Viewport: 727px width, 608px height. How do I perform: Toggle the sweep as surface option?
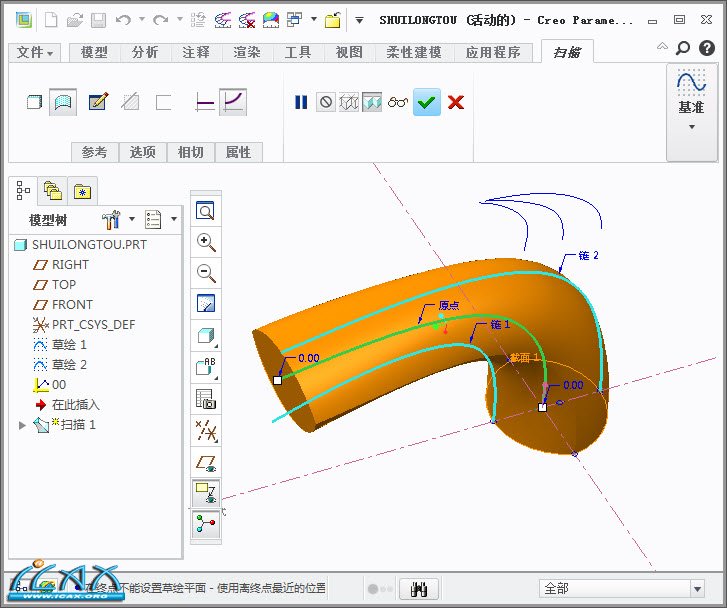pos(64,102)
